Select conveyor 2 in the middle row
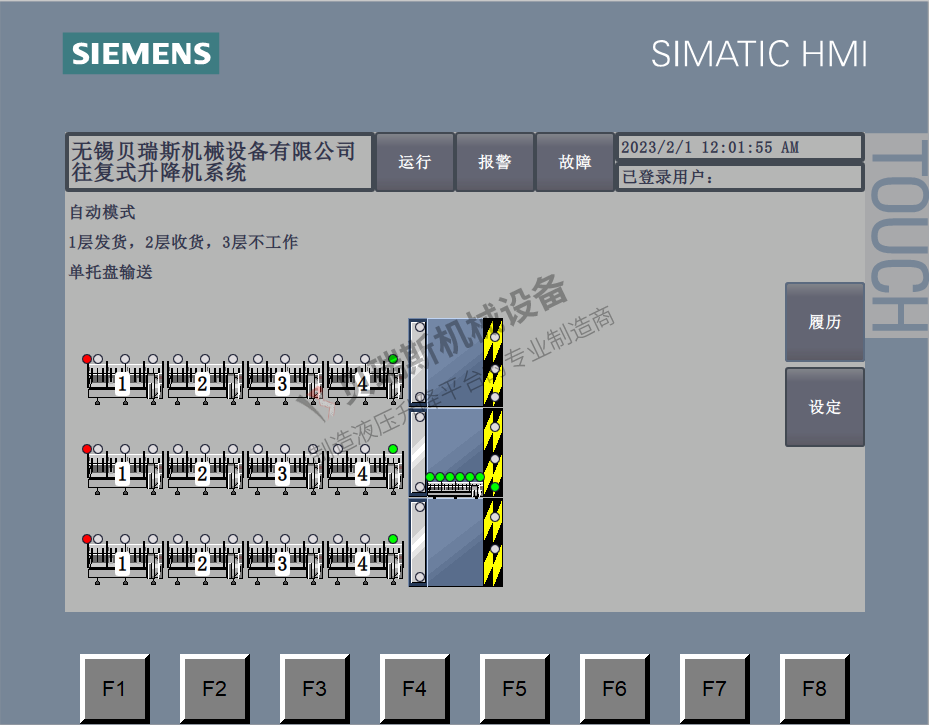 pos(203,471)
